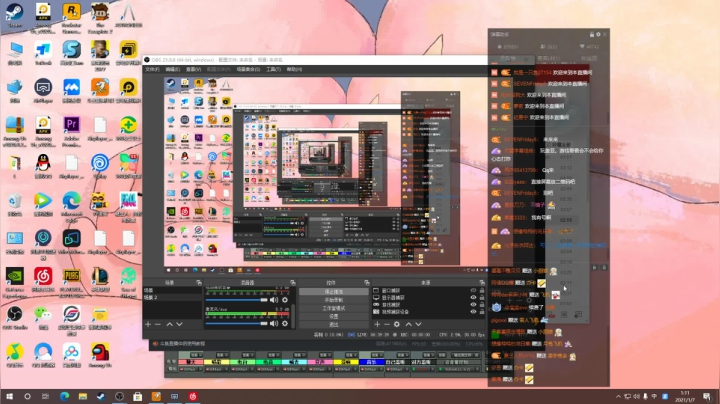This screenshot has height=404, width=720.
Task: Open second audio track's gear settings in mixer
Action: coord(285,323)
